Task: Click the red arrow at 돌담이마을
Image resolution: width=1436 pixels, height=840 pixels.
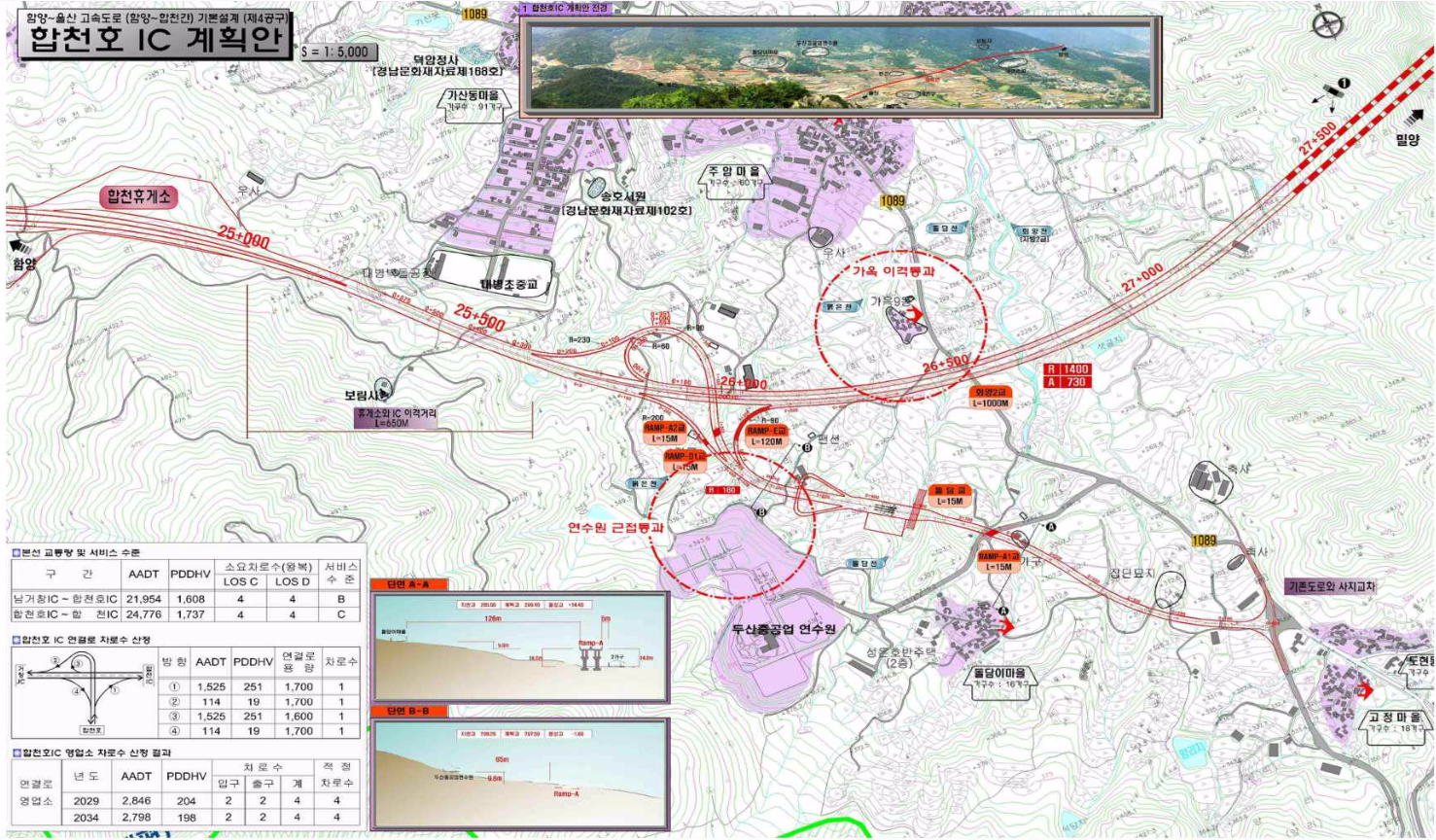Action: 1006,627
